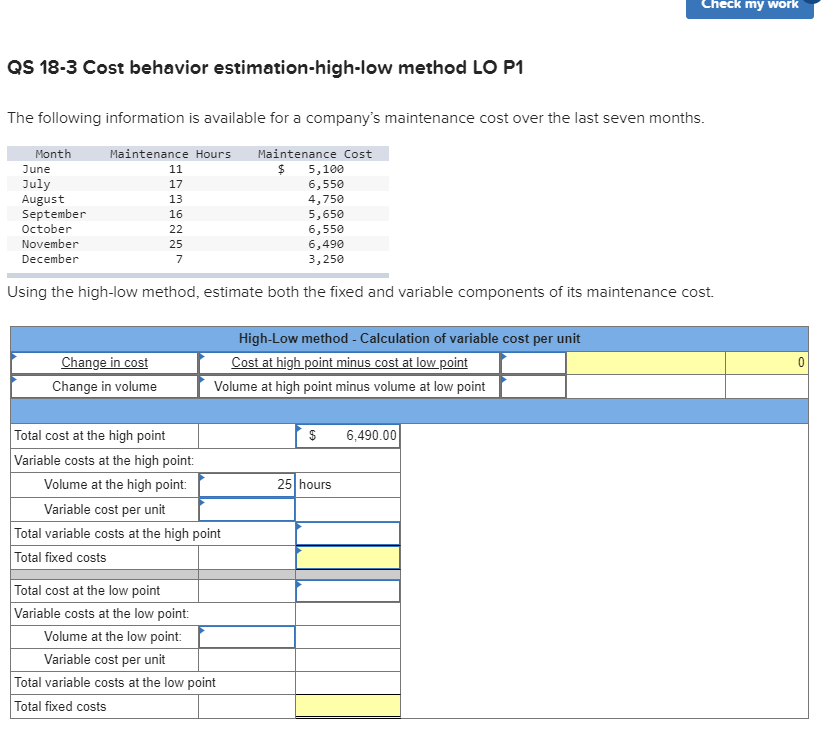Fill bottom yellow Total fixed costs cell
The width and height of the screenshot is (826, 730).
(347, 706)
